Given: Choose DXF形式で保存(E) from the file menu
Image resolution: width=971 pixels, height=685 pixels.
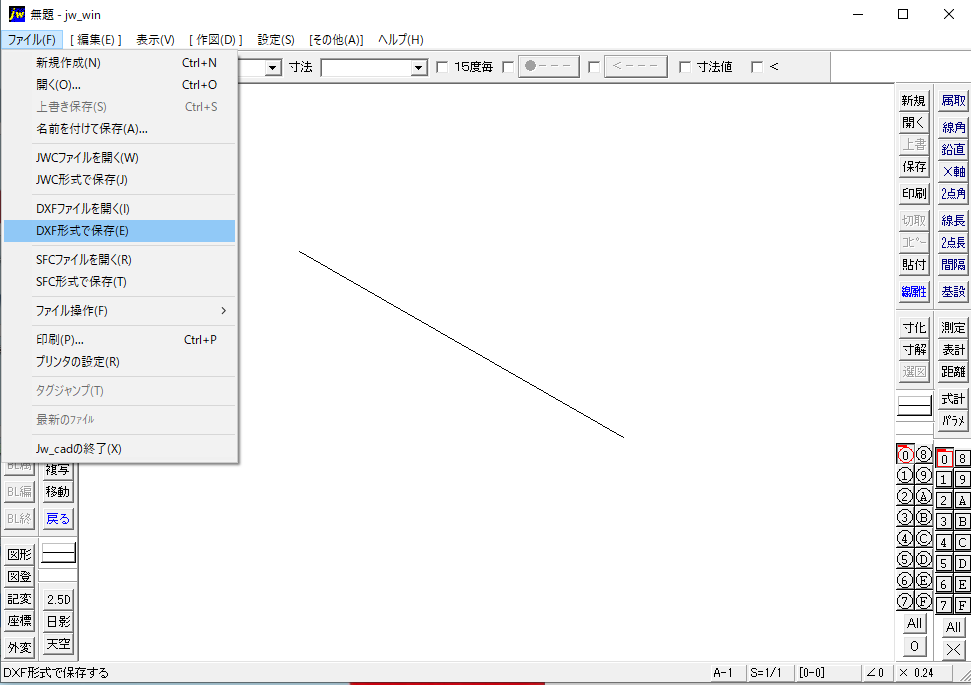Looking at the screenshot, I should click(120, 230).
